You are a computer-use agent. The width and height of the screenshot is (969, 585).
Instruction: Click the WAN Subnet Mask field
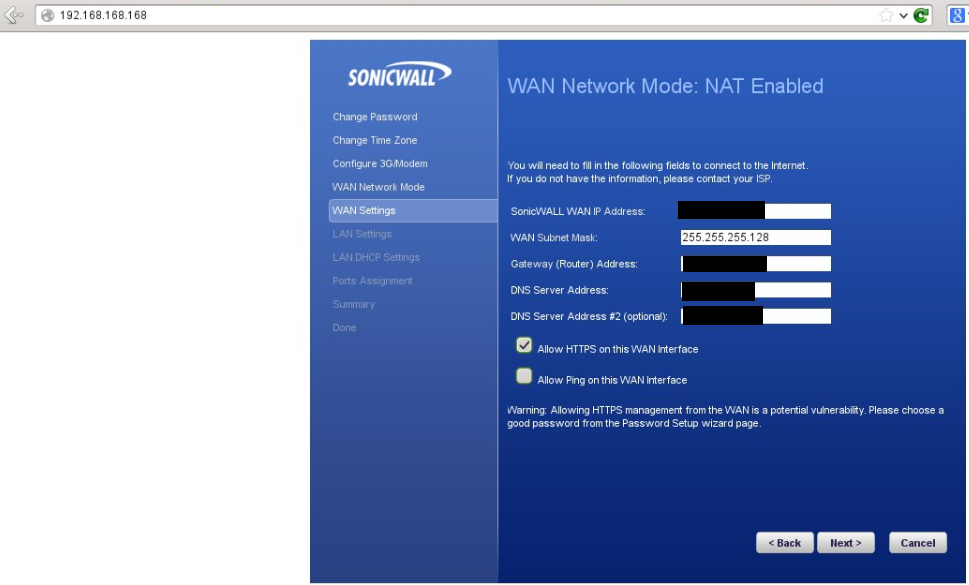[755, 238]
